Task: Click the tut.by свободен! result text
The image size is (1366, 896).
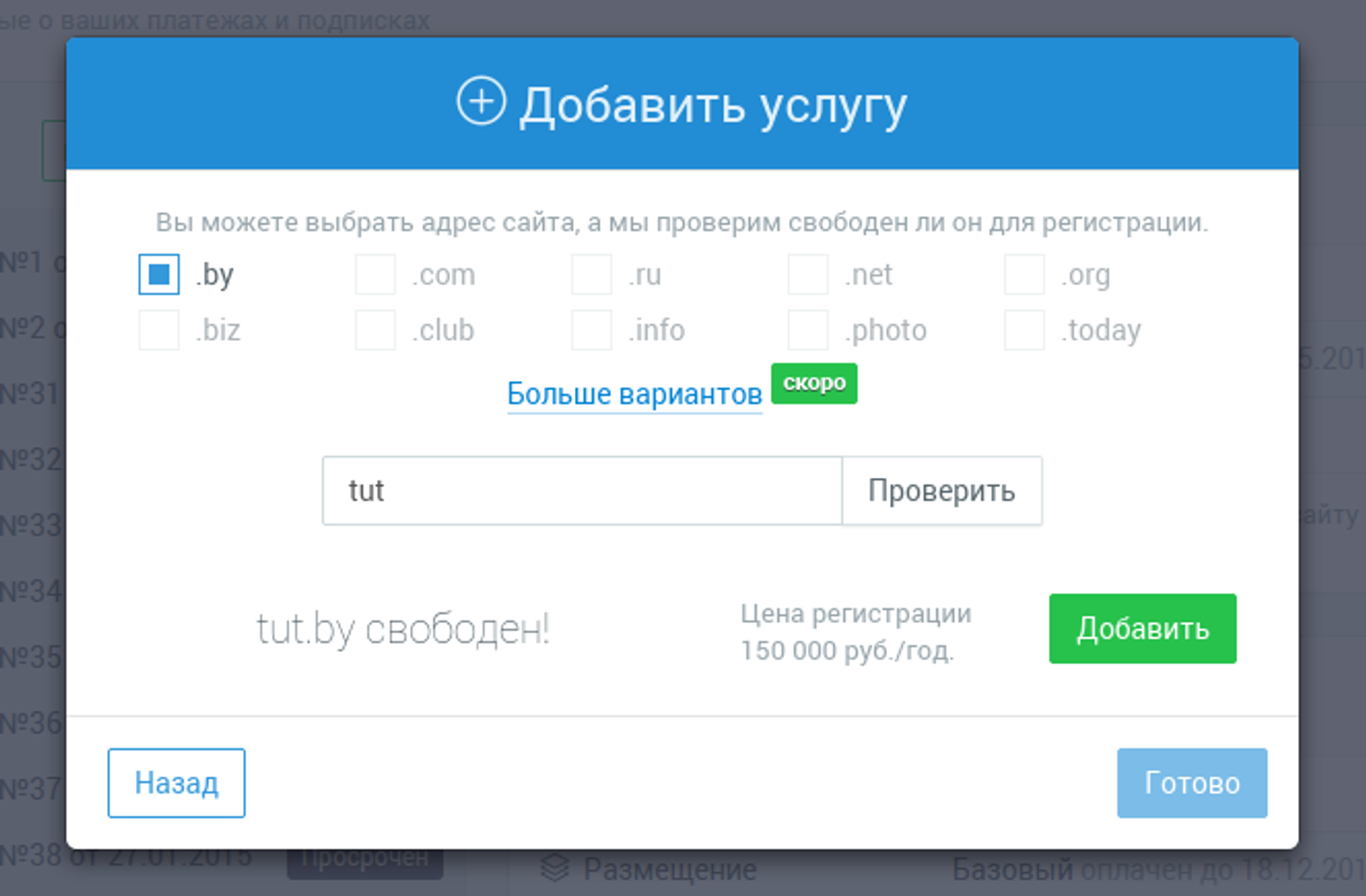Action: 403,630
